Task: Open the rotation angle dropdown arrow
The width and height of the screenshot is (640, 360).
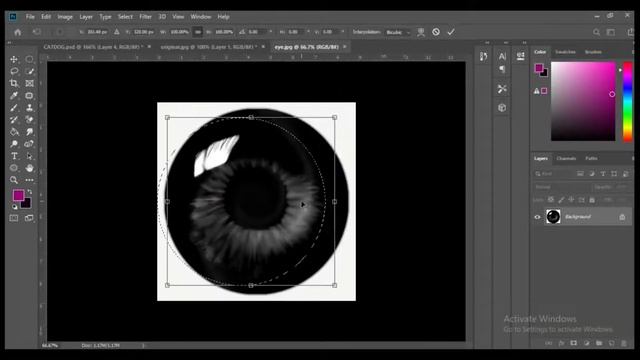Action: 270,32
